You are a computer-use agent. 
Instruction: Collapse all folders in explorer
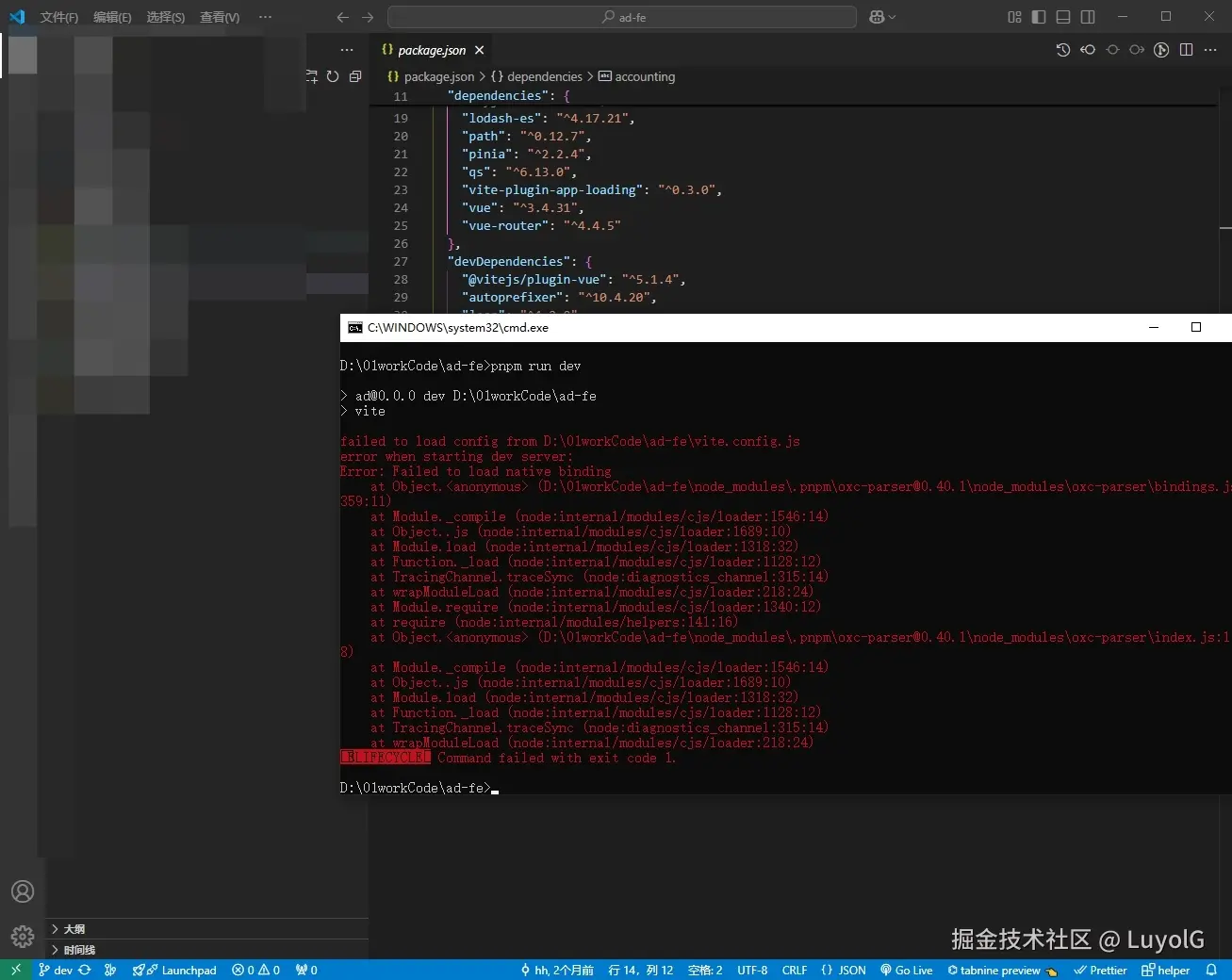point(355,76)
